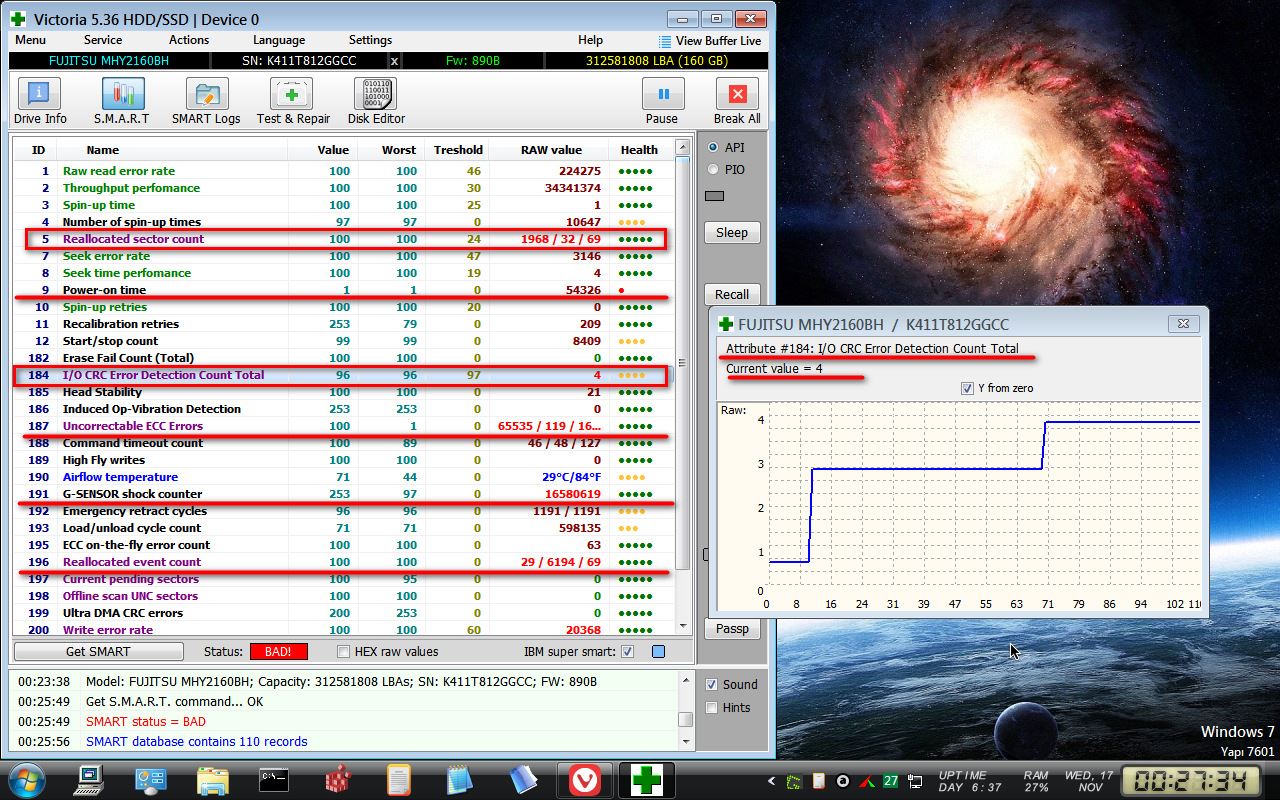Open the orange notepad taskbar icon
Screen dimensions: 1280x800
(398, 779)
